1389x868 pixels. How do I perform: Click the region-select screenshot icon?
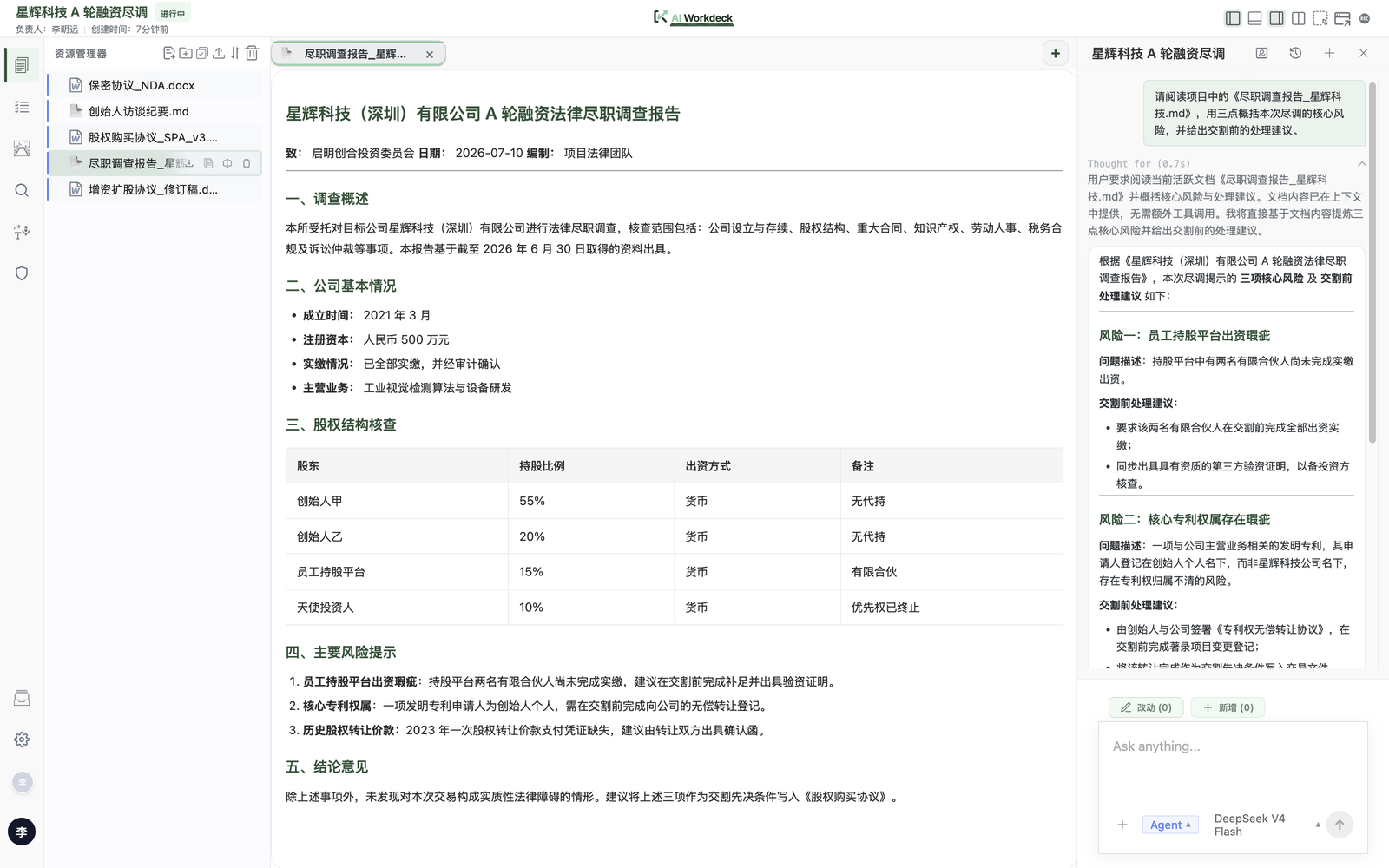pos(1320,18)
